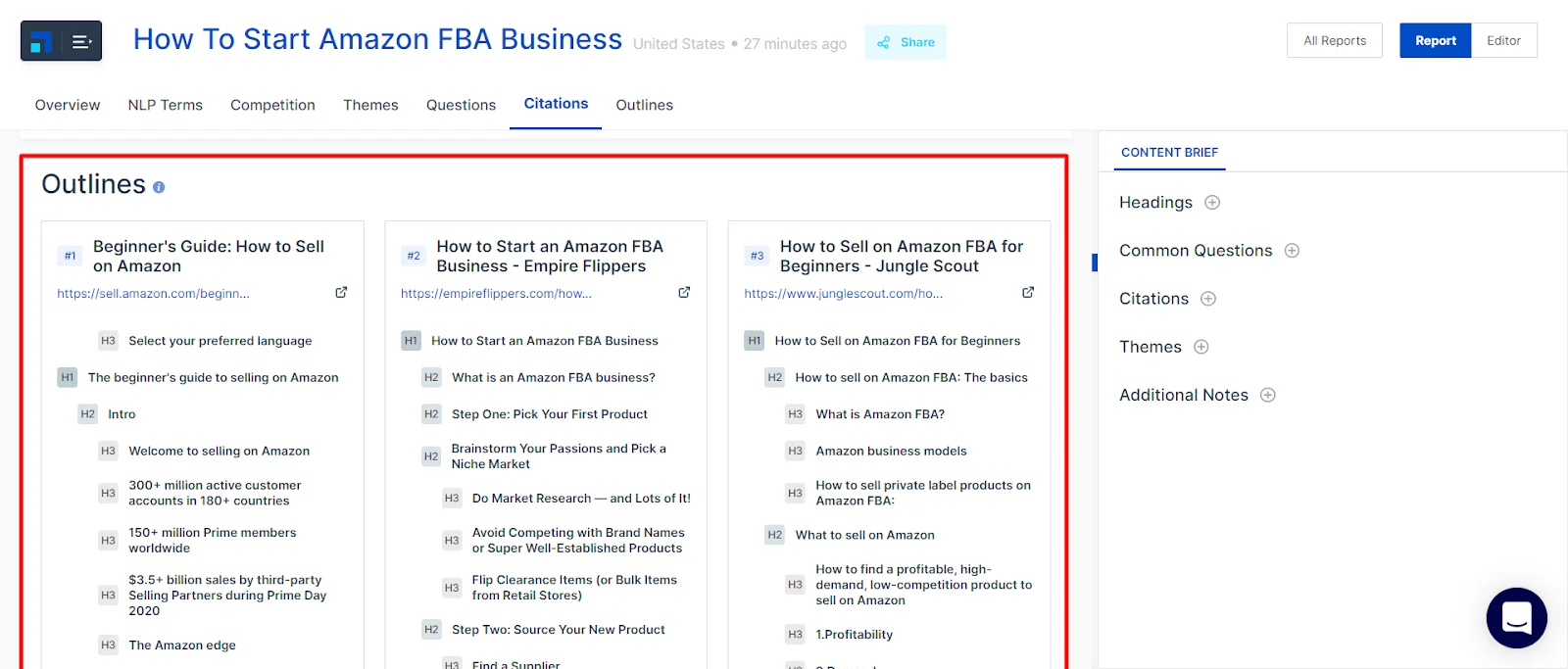Click '1.Profitability' heading
This screenshot has width=1568, height=669.
tap(854, 635)
